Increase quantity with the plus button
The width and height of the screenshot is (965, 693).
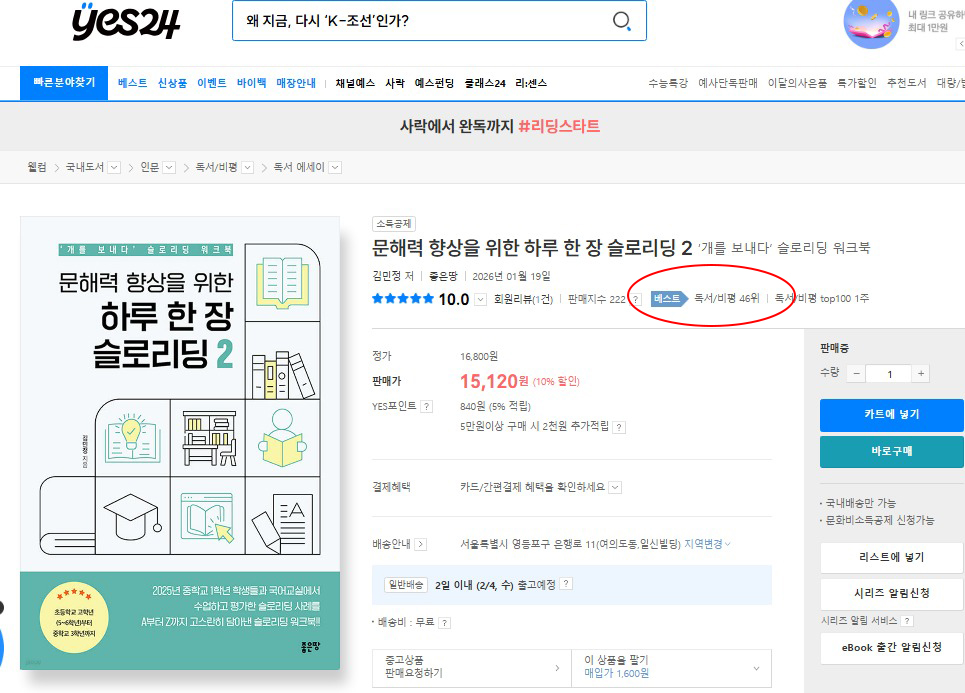(920, 373)
